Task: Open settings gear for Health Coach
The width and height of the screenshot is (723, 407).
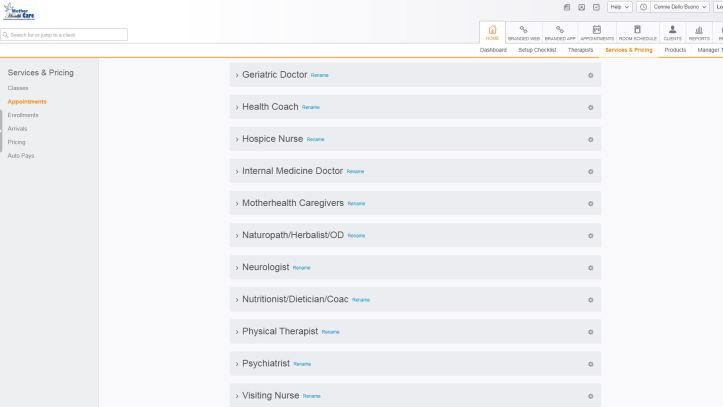Action: [590, 107]
